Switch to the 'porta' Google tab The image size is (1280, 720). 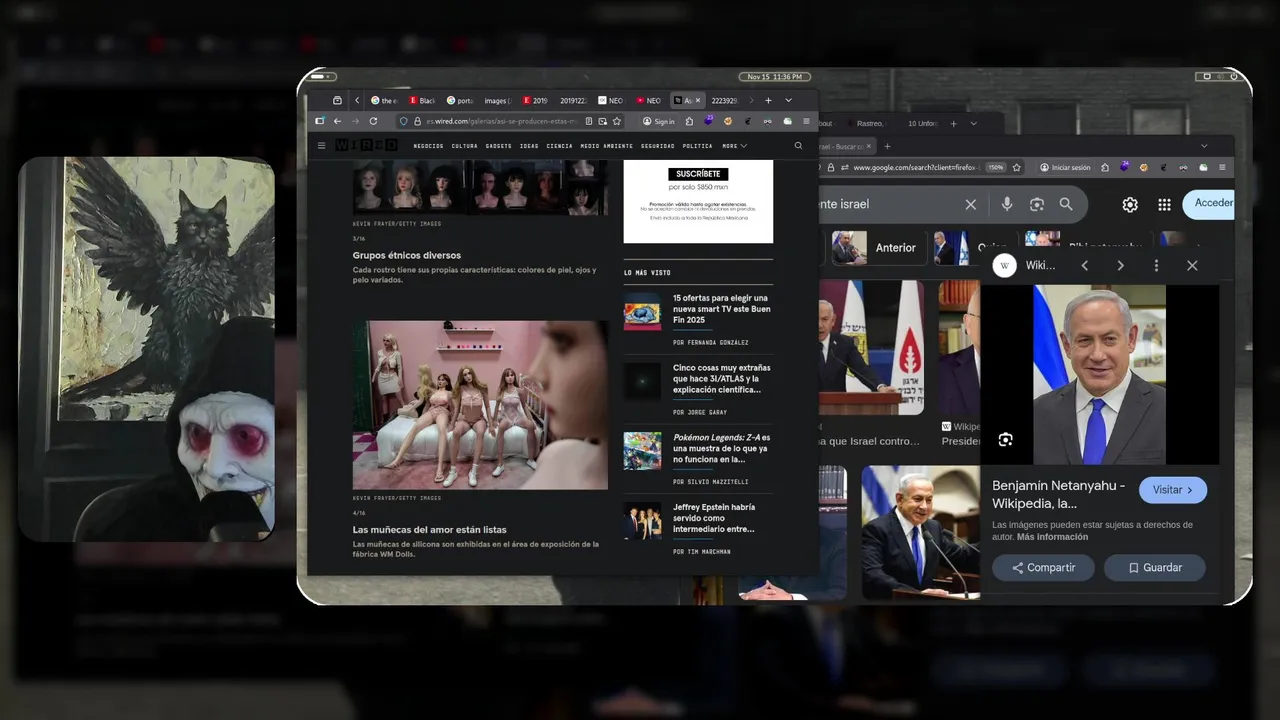click(x=461, y=100)
